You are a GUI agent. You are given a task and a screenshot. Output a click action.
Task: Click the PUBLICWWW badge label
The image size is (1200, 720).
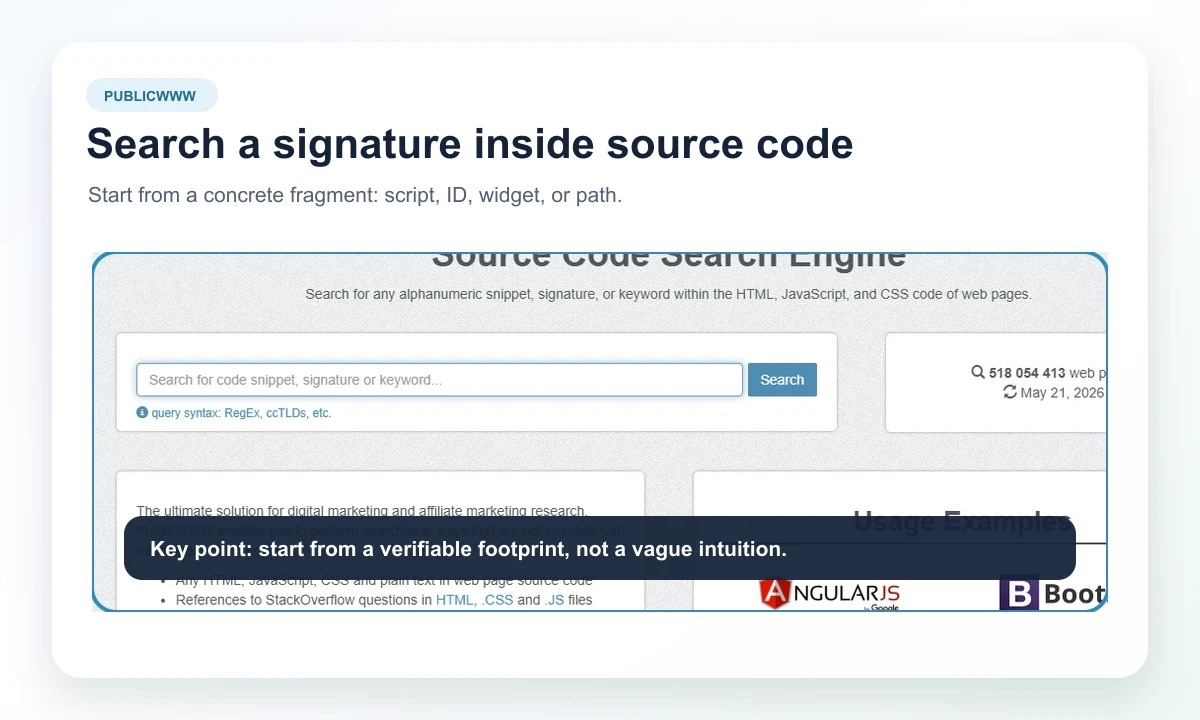click(150, 96)
